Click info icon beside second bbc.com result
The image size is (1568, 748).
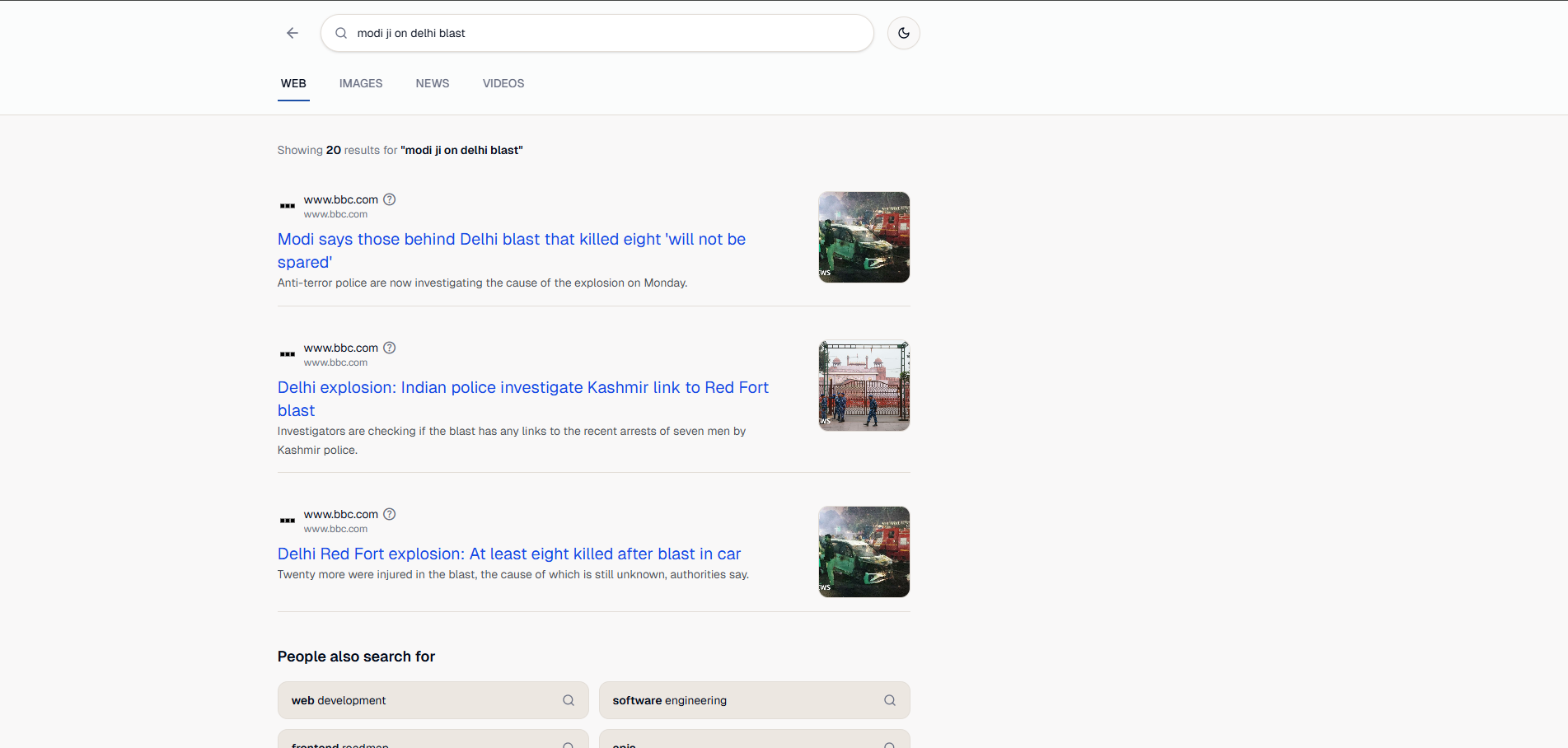click(x=390, y=348)
